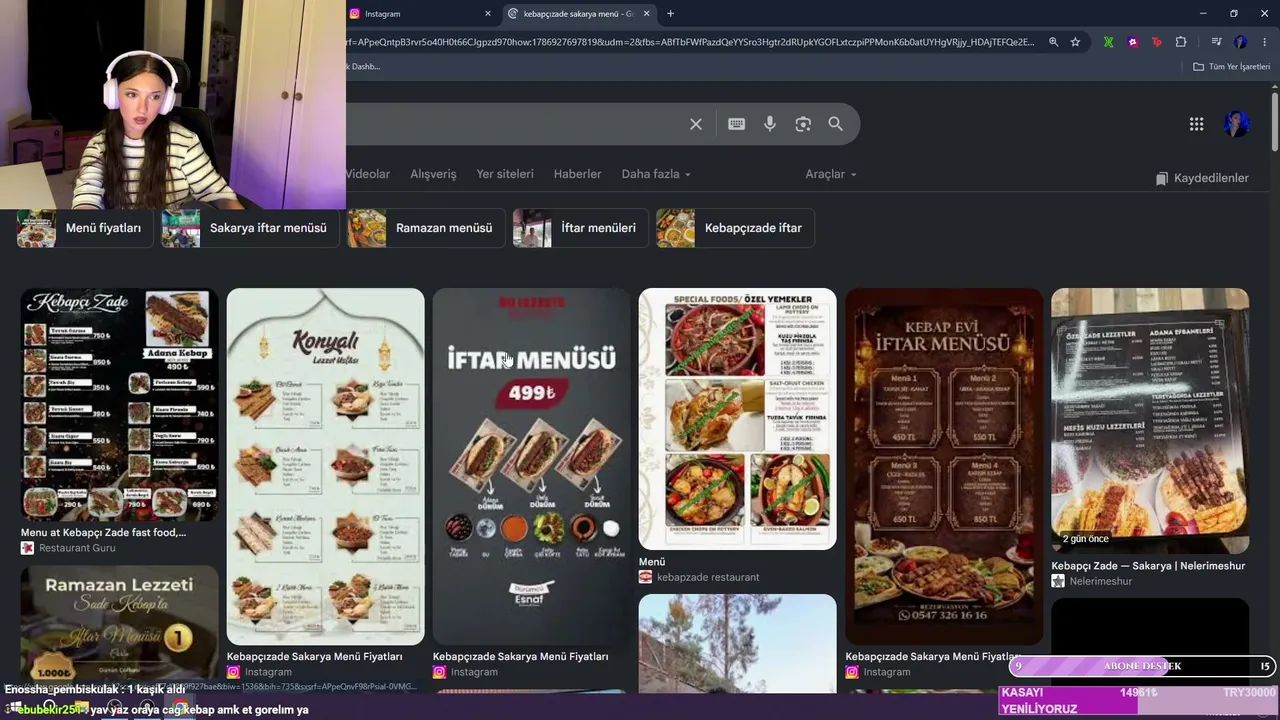Open the Restaurant Guru favicon
This screenshot has width=1280, height=720.
point(27,548)
